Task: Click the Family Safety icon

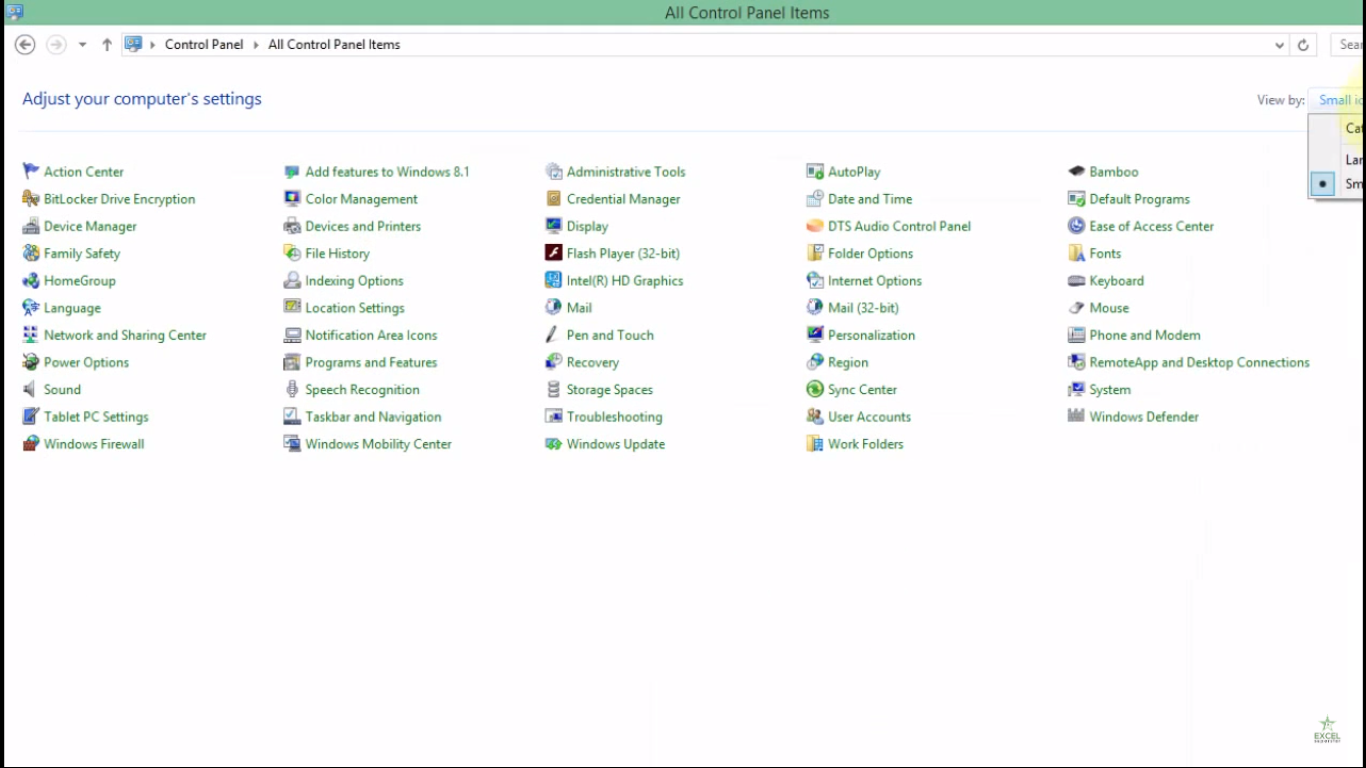Action: click(x=31, y=253)
